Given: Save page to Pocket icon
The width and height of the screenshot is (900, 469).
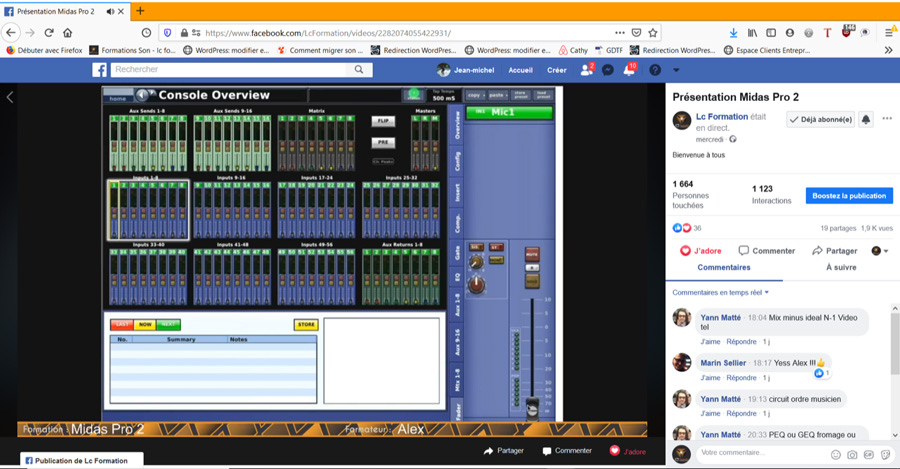Looking at the screenshot, I should [636, 33].
